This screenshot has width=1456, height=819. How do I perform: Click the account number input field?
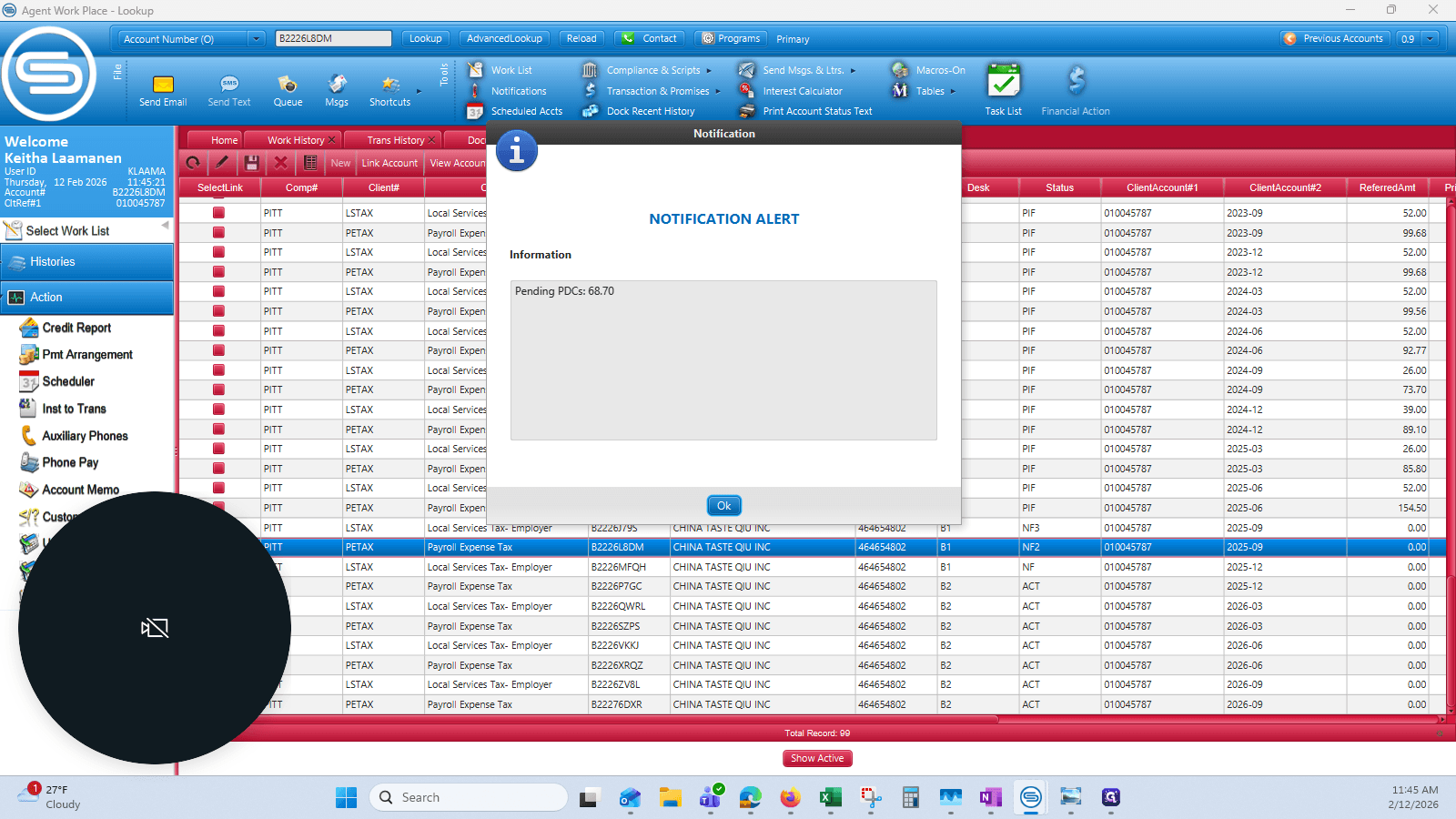click(333, 38)
